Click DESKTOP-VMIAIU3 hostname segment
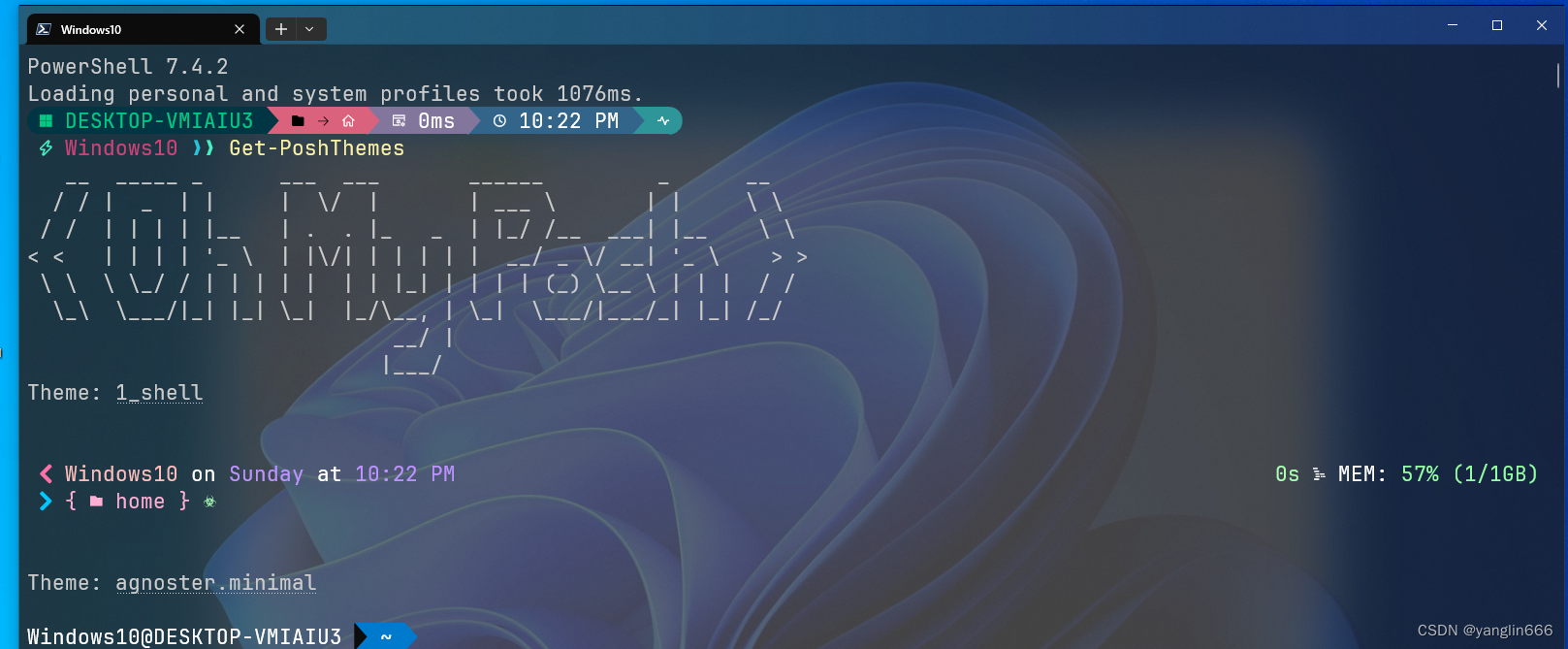The height and width of the screenshot is (649, 1568). 159,121
